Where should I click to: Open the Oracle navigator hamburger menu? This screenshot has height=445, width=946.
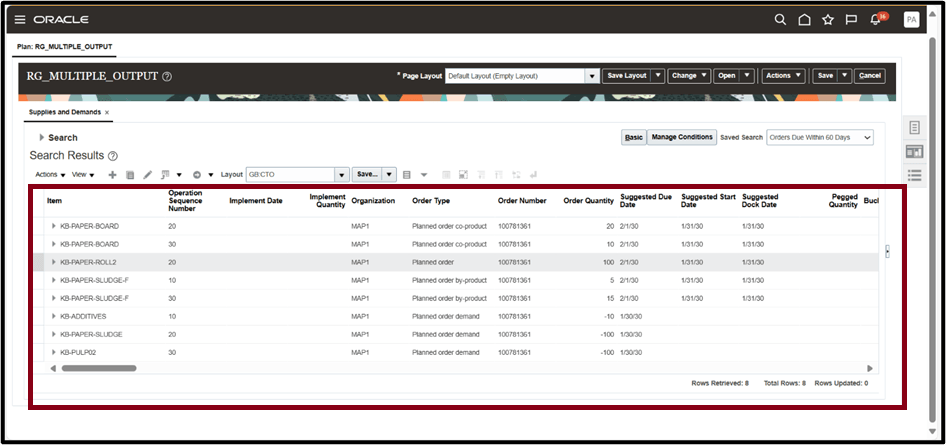point(20,20)
